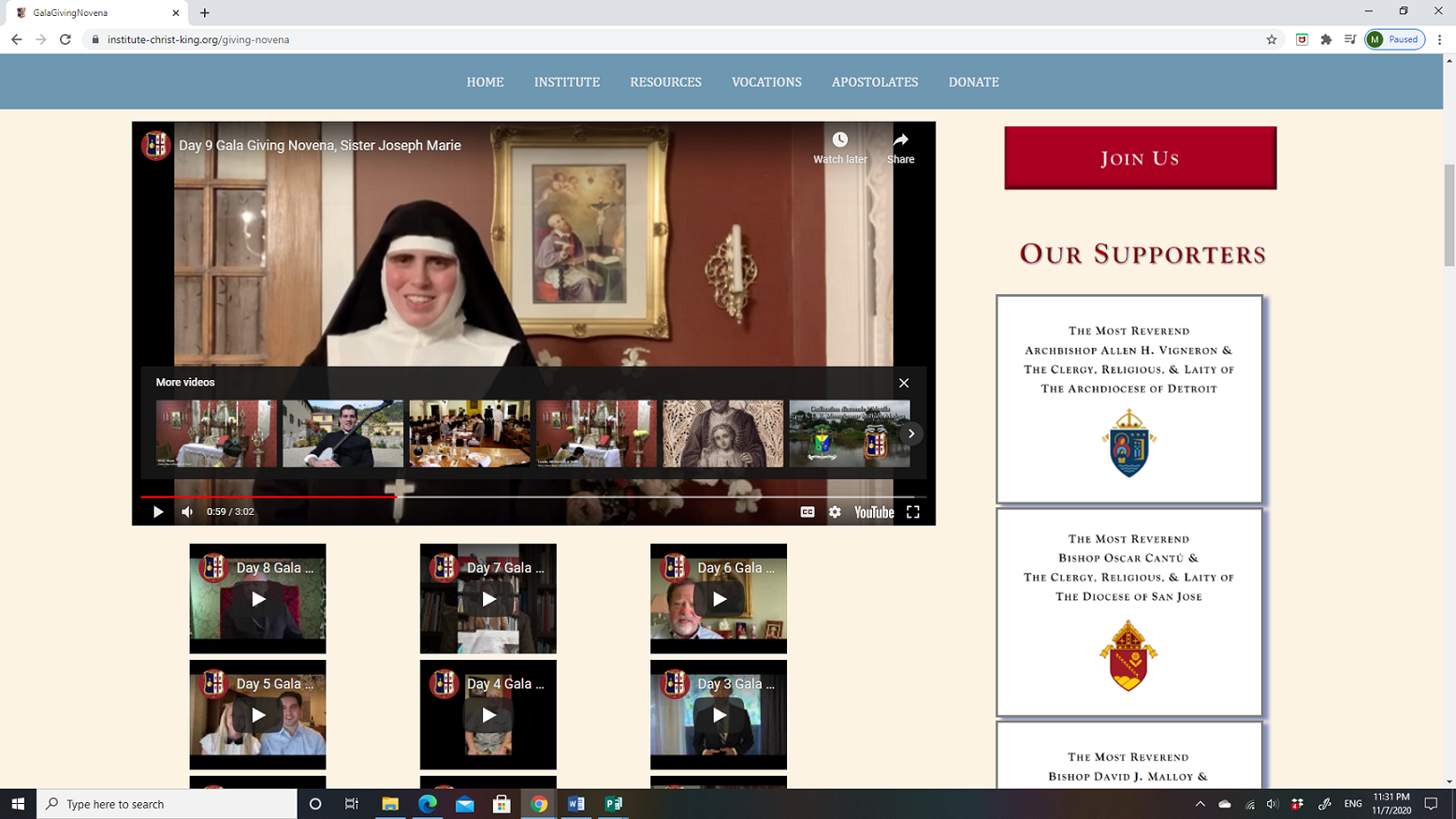Open the system volume tray icon
Image resolution: width=1456 pixels, height=819 pixels.
(1273, 804)
